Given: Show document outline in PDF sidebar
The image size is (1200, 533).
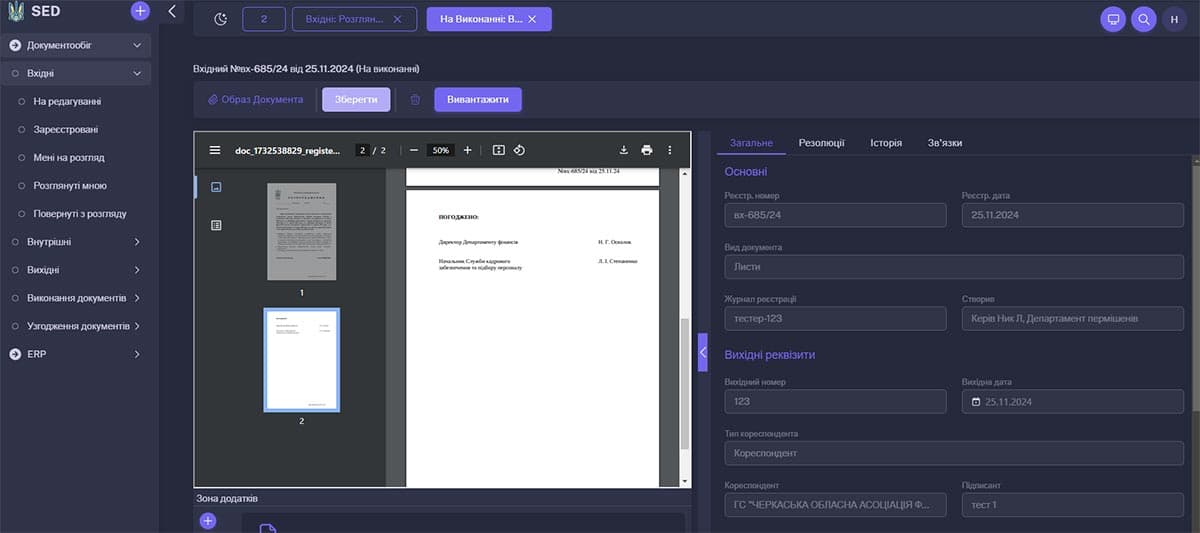Looking at the screenshot, I should click(216, 225).
